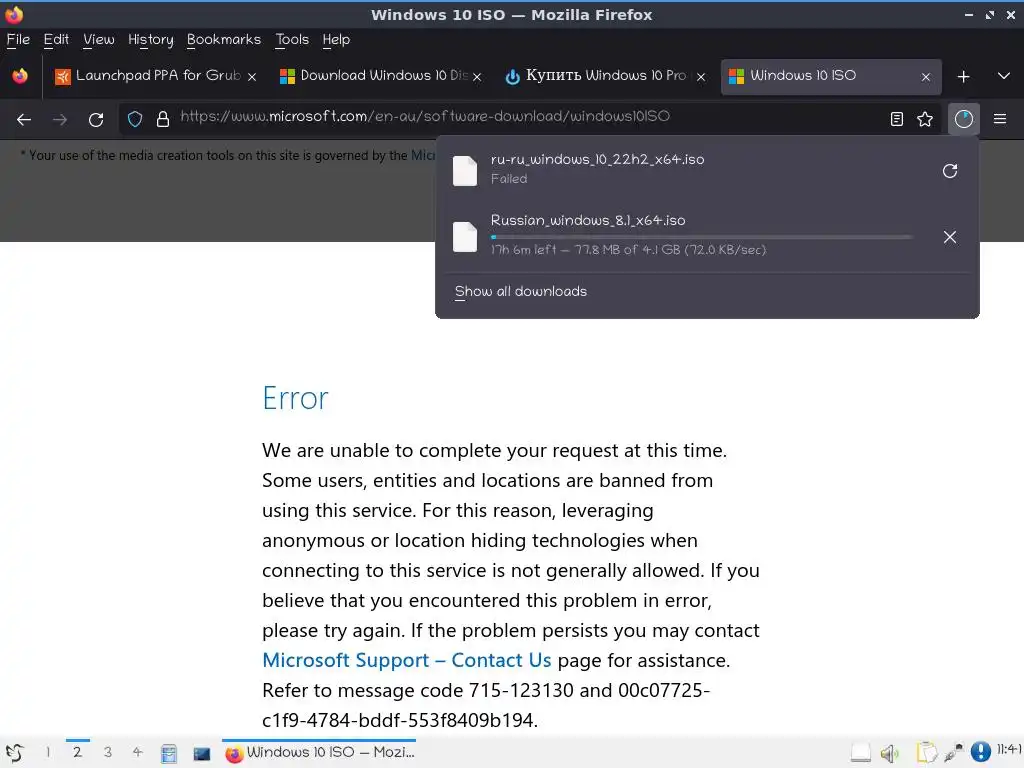Open Microsoft Support – Contact Us link
The width and height of the screenshot is (1024, 768).
click(407, 660)
